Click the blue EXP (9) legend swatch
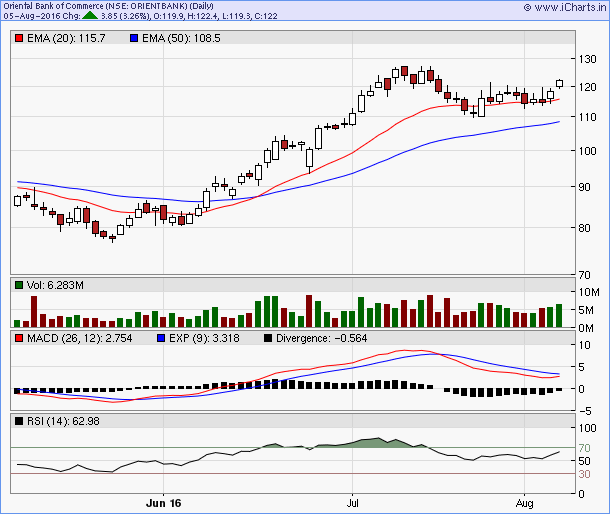 coord(161,338)
